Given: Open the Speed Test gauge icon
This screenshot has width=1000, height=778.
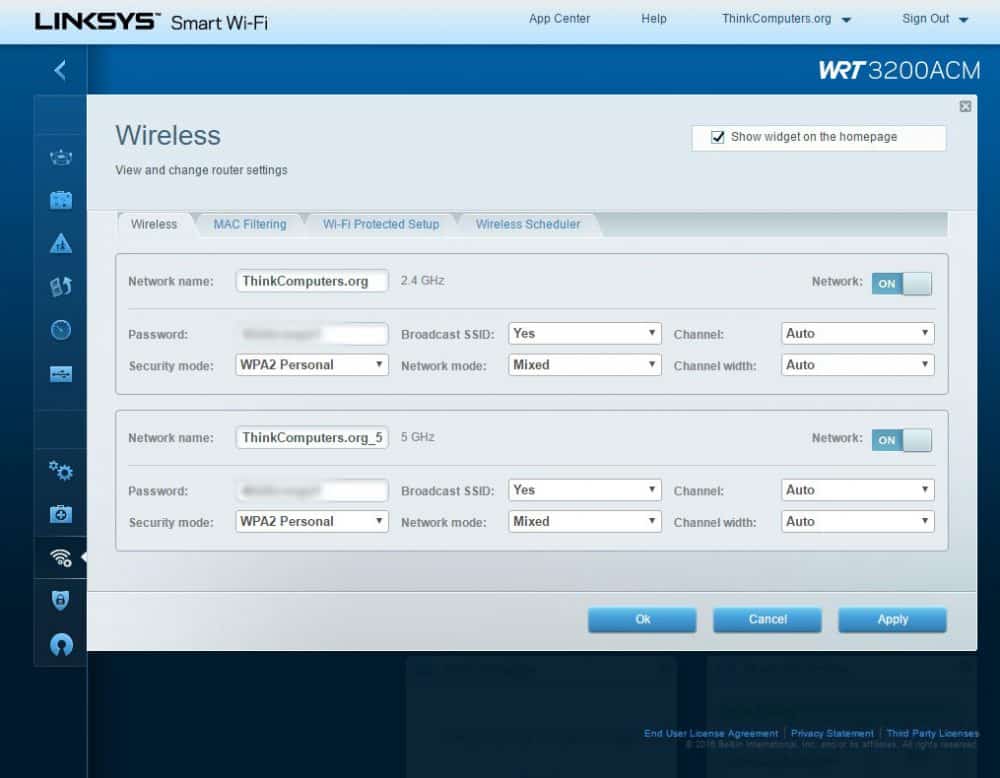Looking at the screenshot, I should click(61, 330).
